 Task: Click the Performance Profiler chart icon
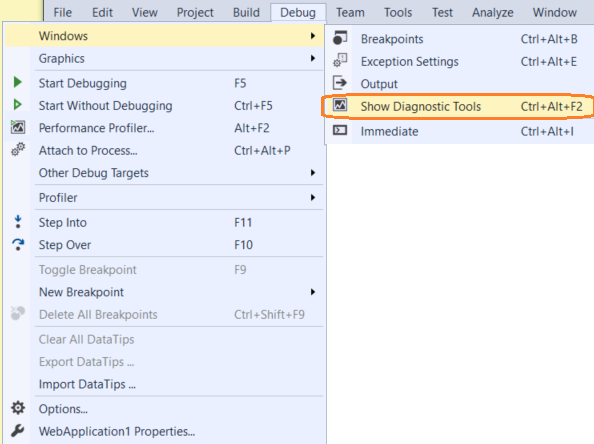tap(17, 127)
